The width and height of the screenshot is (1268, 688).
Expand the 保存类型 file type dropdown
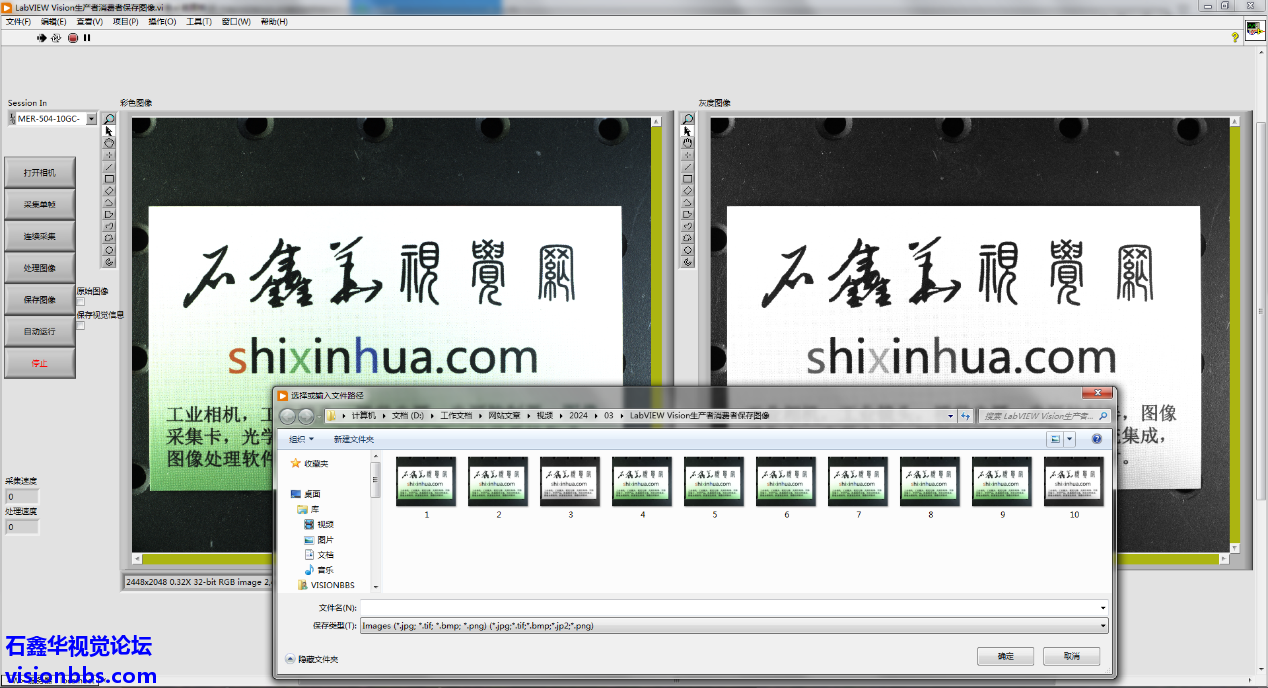(x=1103, y=626)
